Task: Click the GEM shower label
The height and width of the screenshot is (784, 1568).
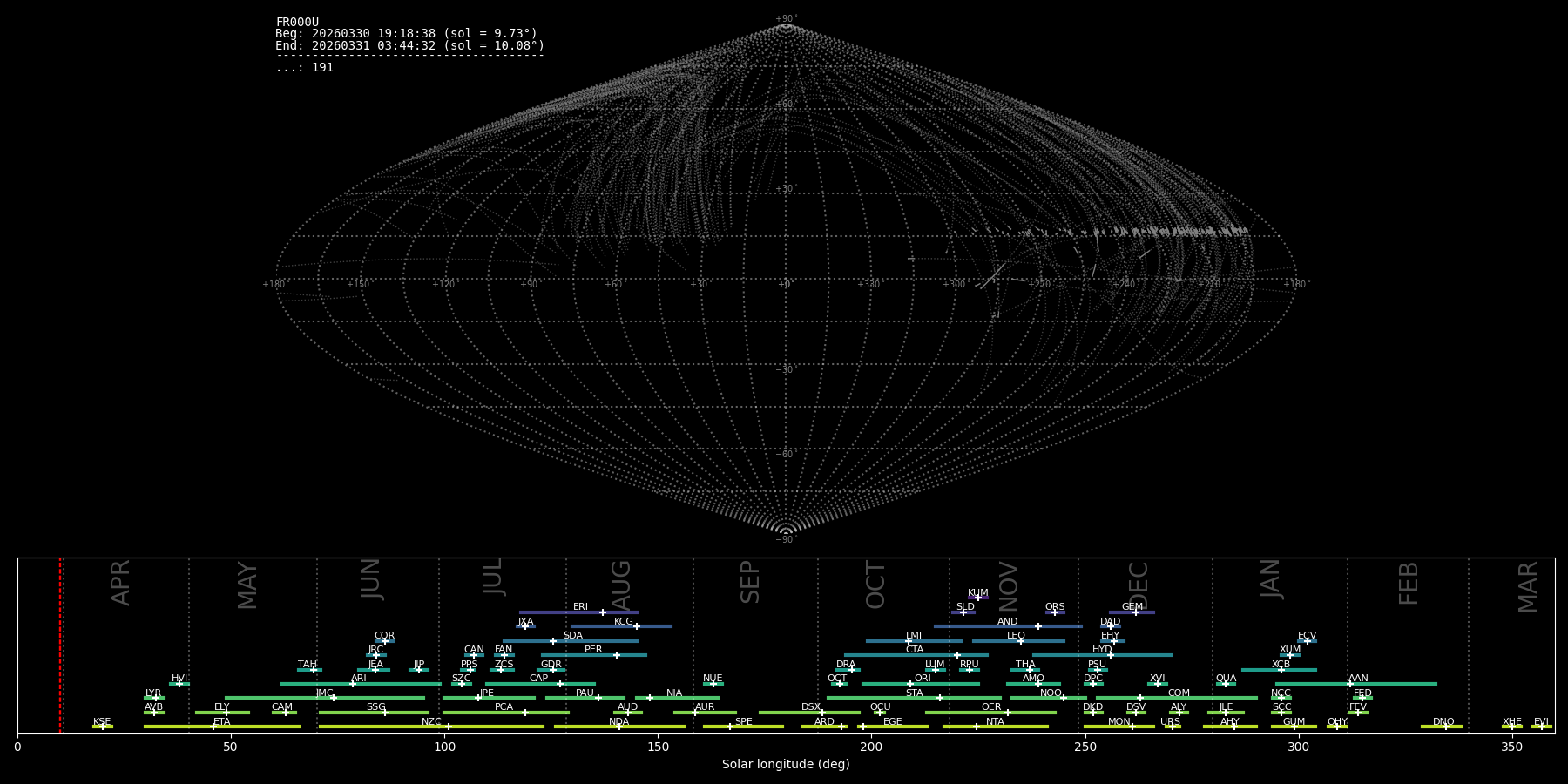Action: 1132,607
